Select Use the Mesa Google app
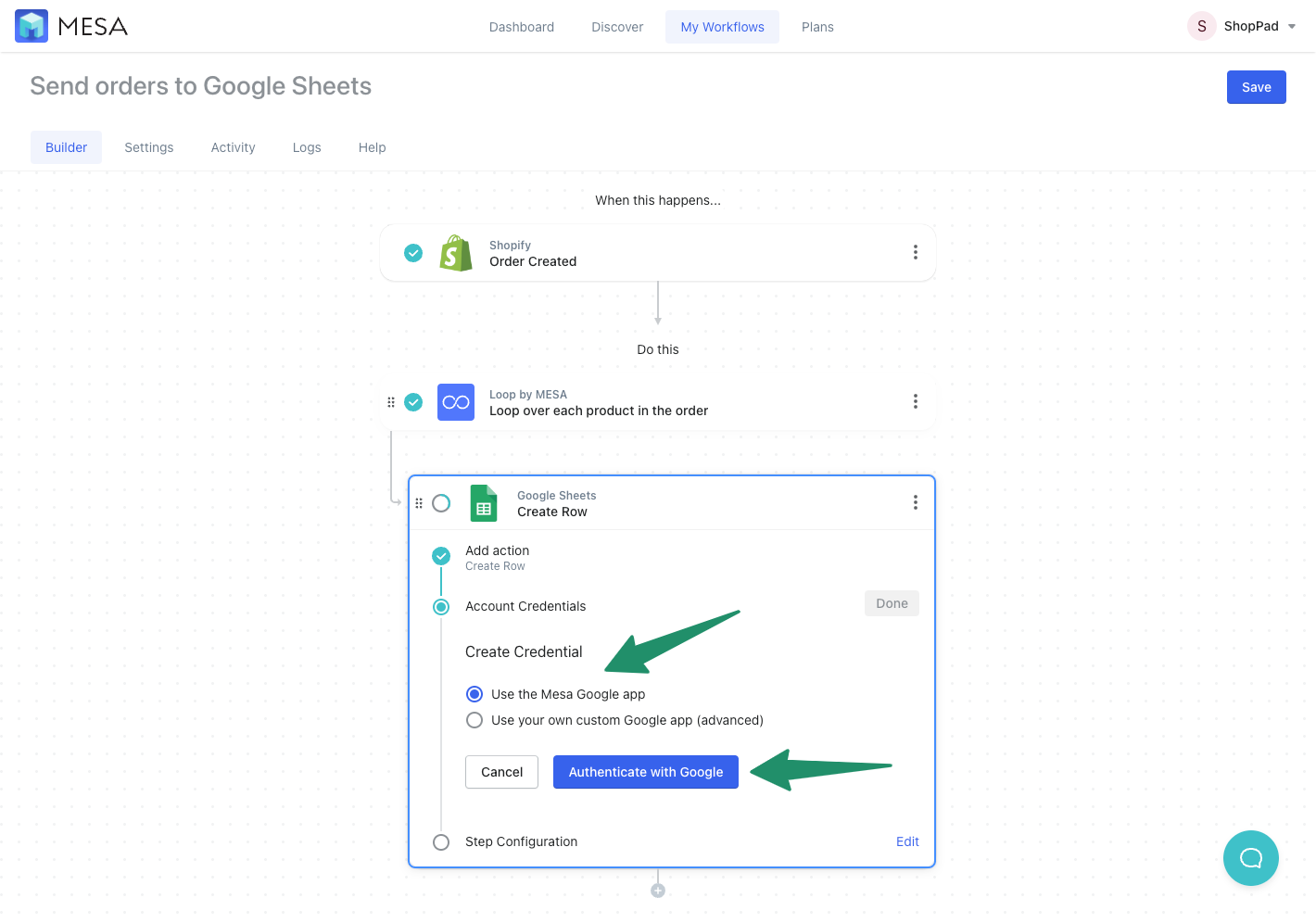The height and width of the screenshot is (923, 1316). 475,694
